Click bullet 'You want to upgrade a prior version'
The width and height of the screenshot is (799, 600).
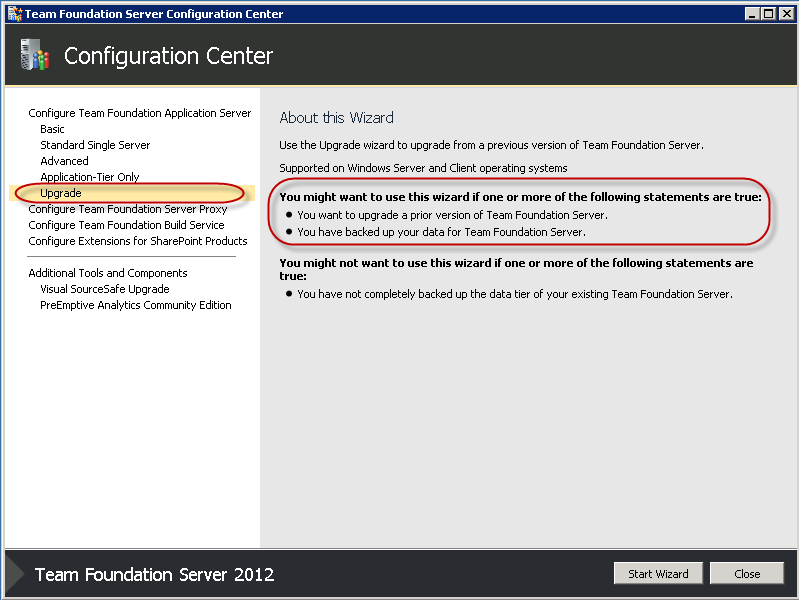pos(452,215)
